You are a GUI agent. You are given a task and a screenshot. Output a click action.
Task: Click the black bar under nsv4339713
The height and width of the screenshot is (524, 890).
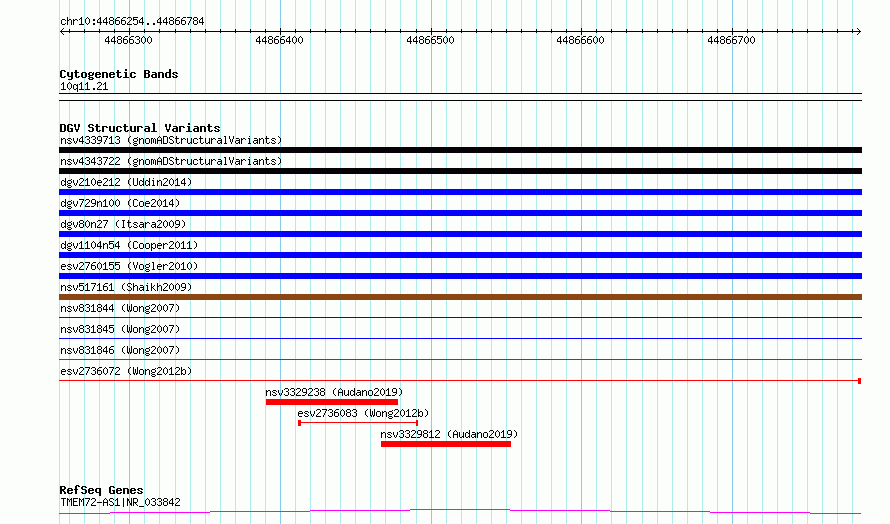[x=460, y=150]
